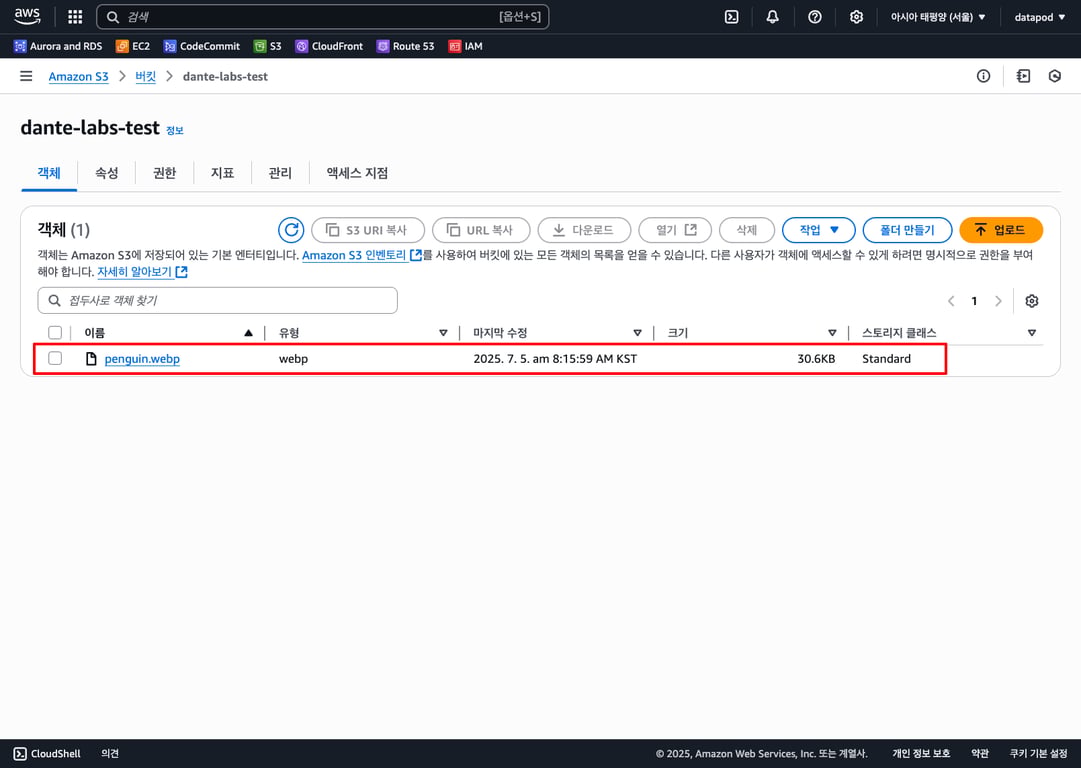
Task: Open the CodeCommit shortcut
Action: [201, 46]
